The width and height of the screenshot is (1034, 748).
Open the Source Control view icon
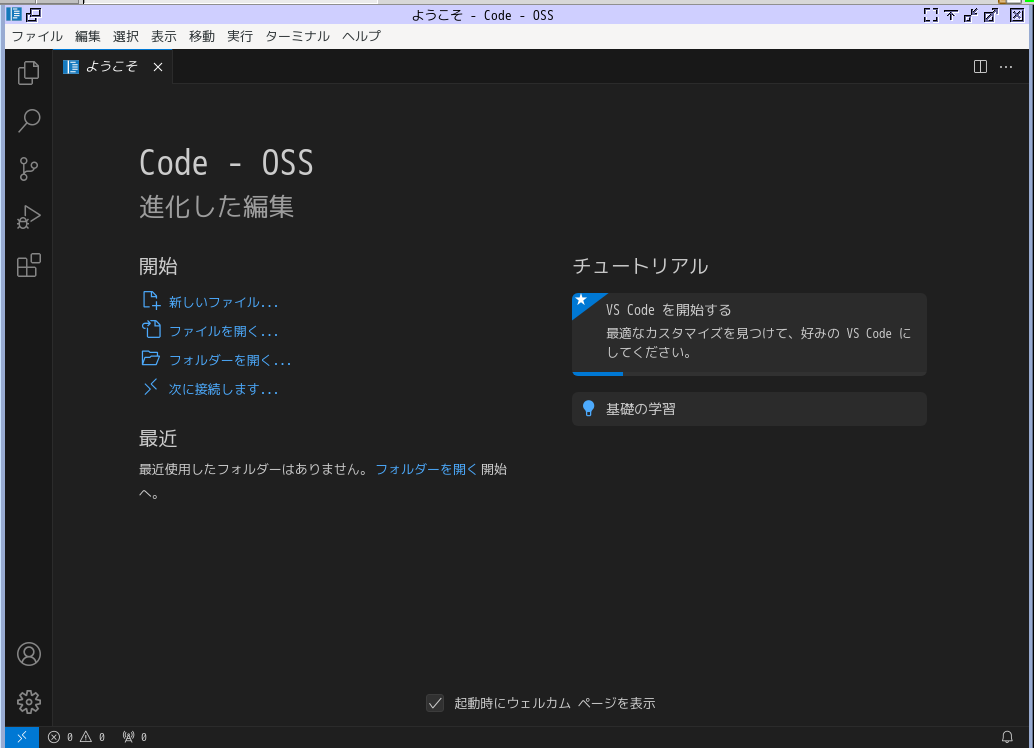pos(28,169)
